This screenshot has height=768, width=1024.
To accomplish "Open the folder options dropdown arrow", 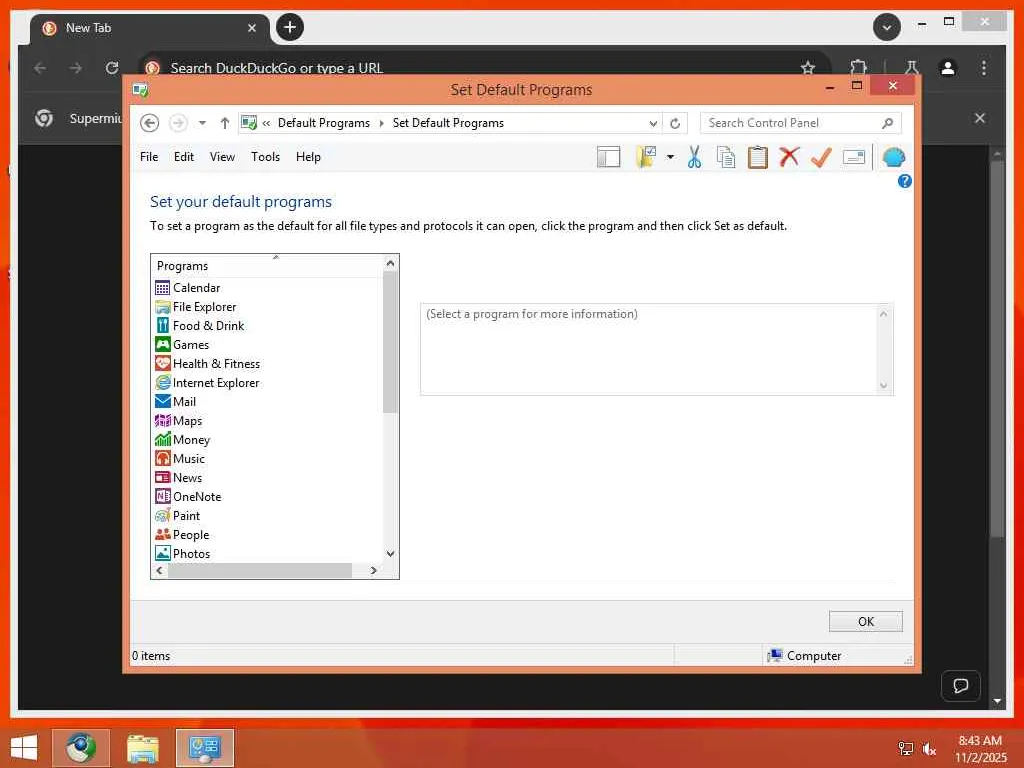I will pyautogui.click(x=670, y=157).
